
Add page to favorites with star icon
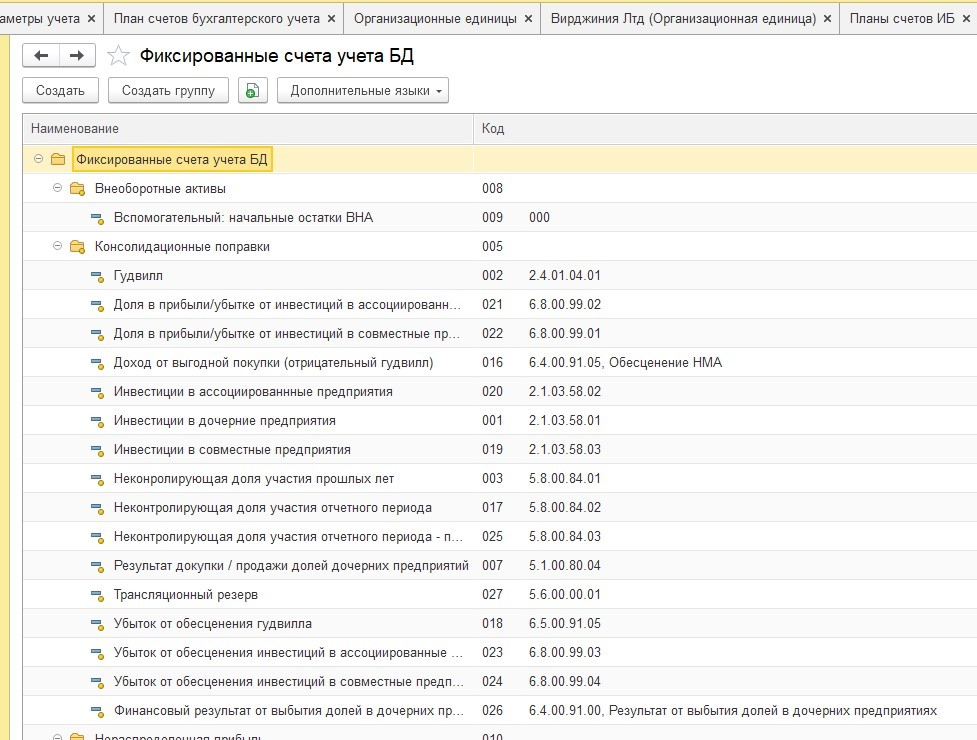tap(118, 56)
